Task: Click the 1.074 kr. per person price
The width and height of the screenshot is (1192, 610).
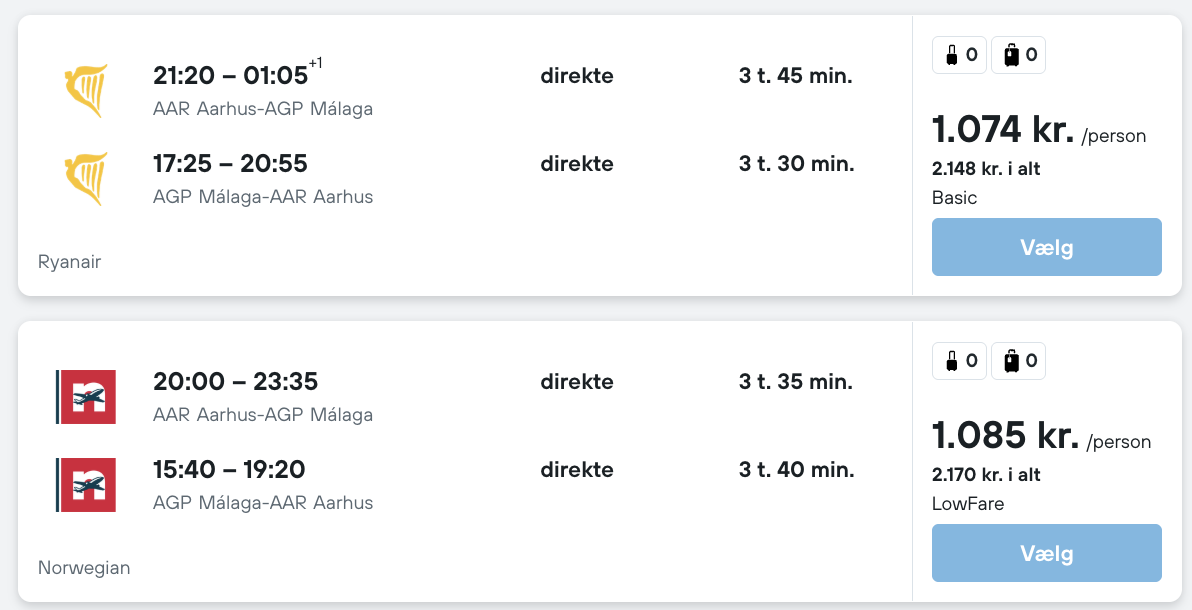Action: [1003, 130]
